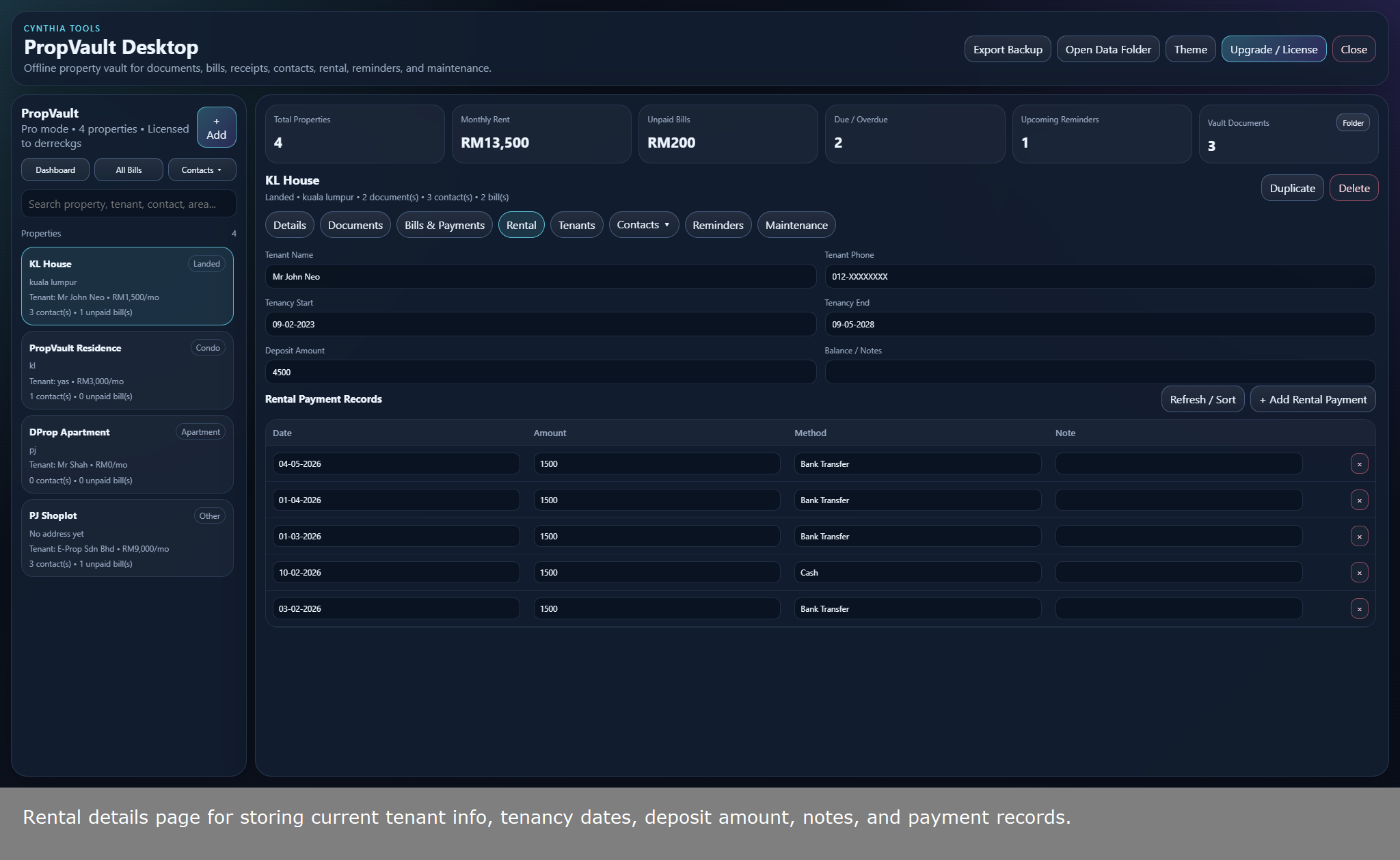Delete the KL House property
Screen dimensions: 1400x860
pos(1354,188)
